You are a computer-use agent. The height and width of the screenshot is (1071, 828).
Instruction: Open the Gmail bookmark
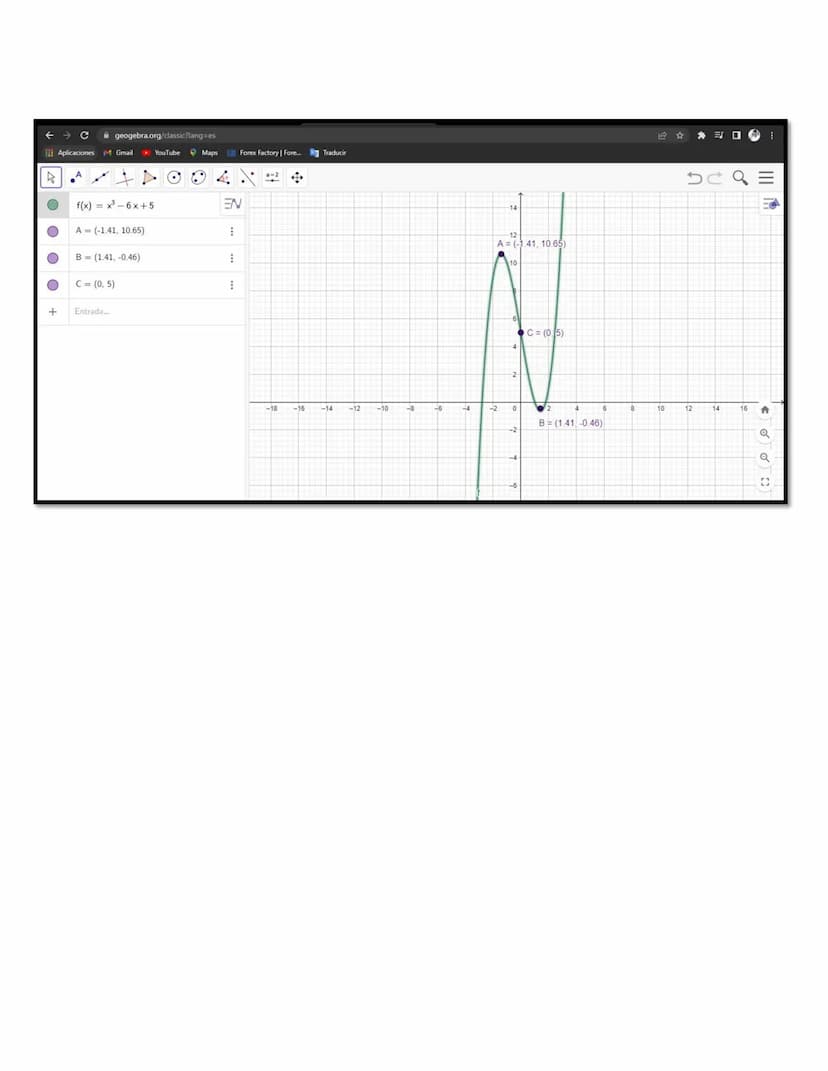tap(118, 152)
